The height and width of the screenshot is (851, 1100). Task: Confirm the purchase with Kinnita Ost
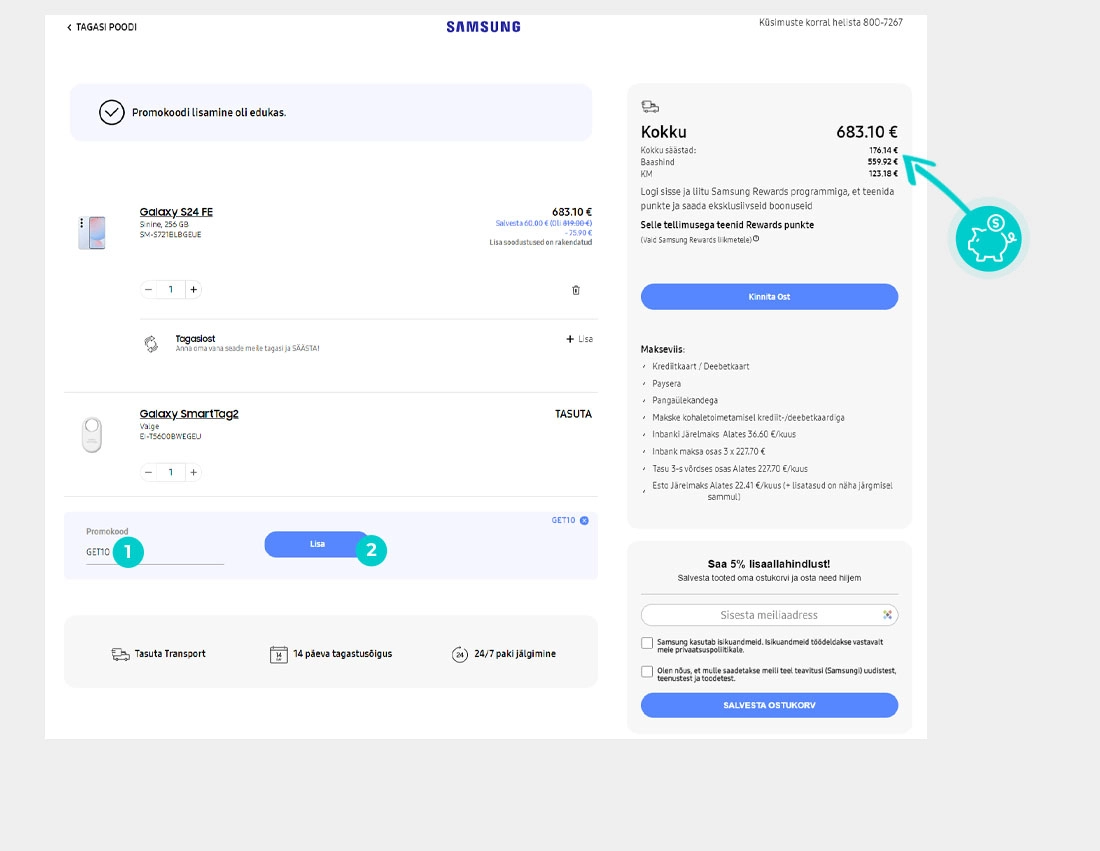(769, 297)
